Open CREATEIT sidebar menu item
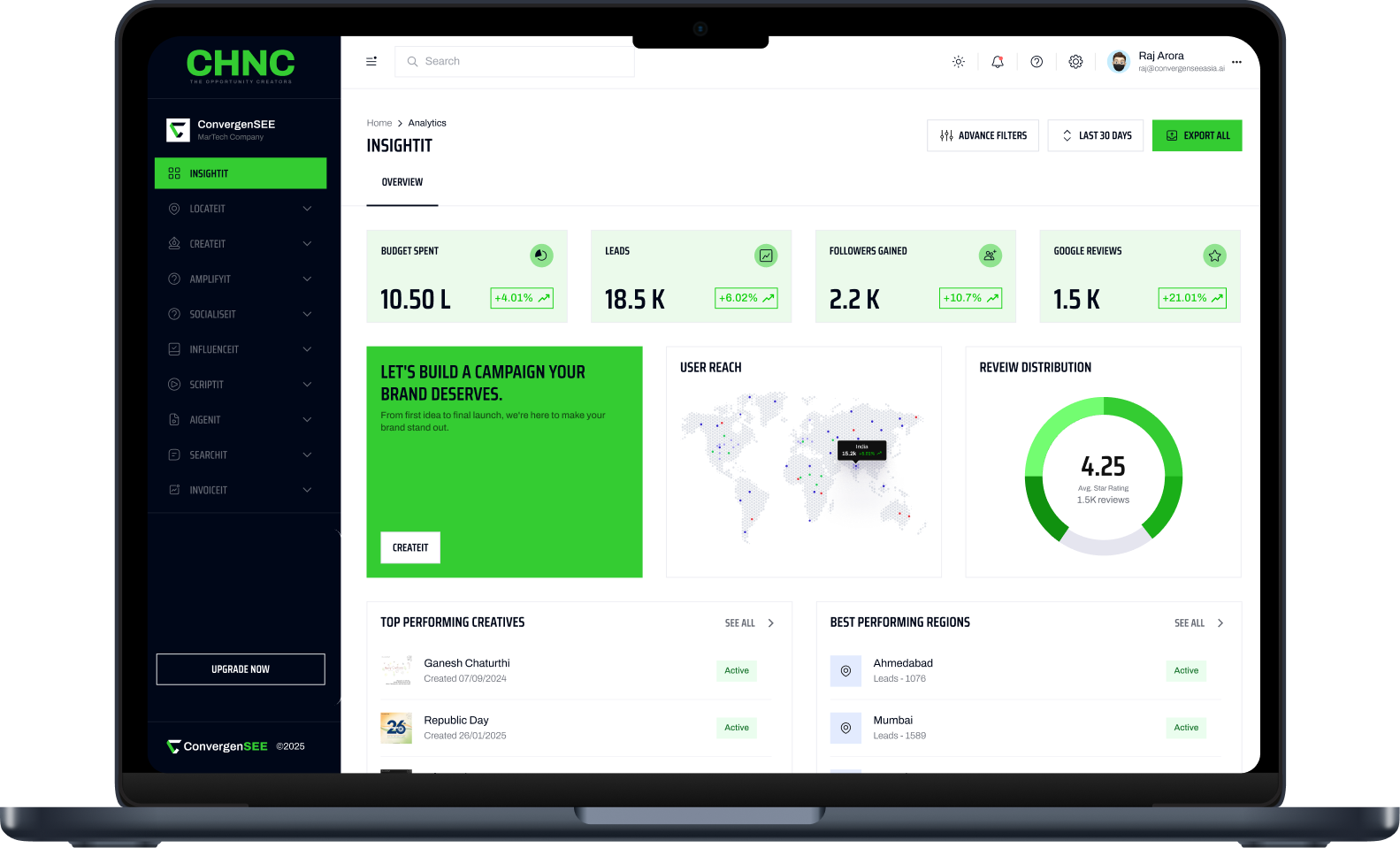 (x=241, y=244)
